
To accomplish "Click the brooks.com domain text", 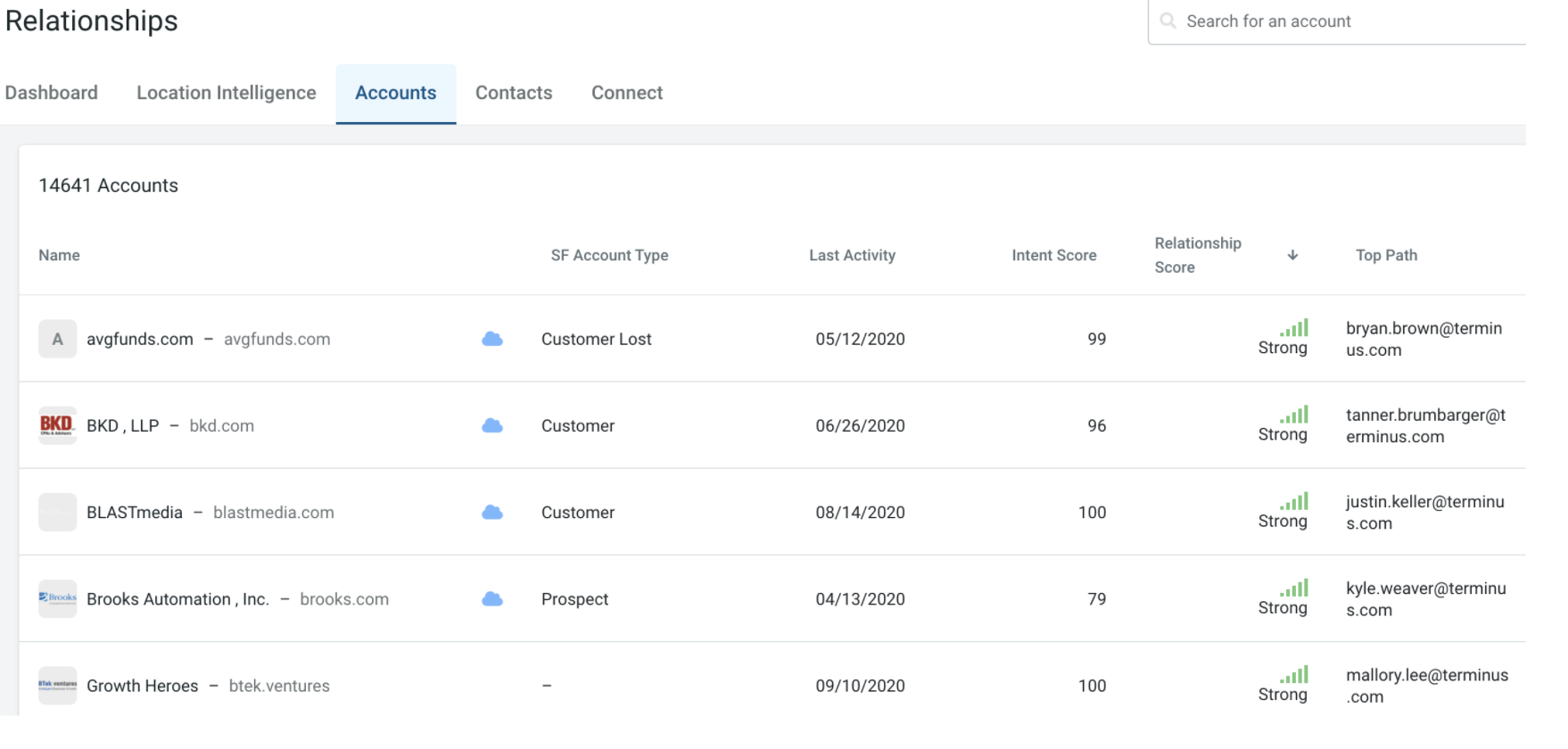I will point(344,598).
